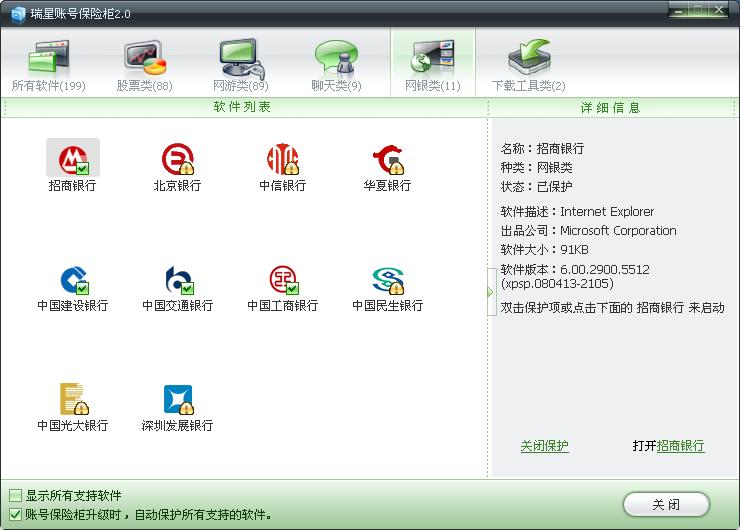This screenshot has width=740, height=530.
Task: Uncheck auto-protect on upgrade checkbox
Action: pyautogui.click(x=16, y=514)
